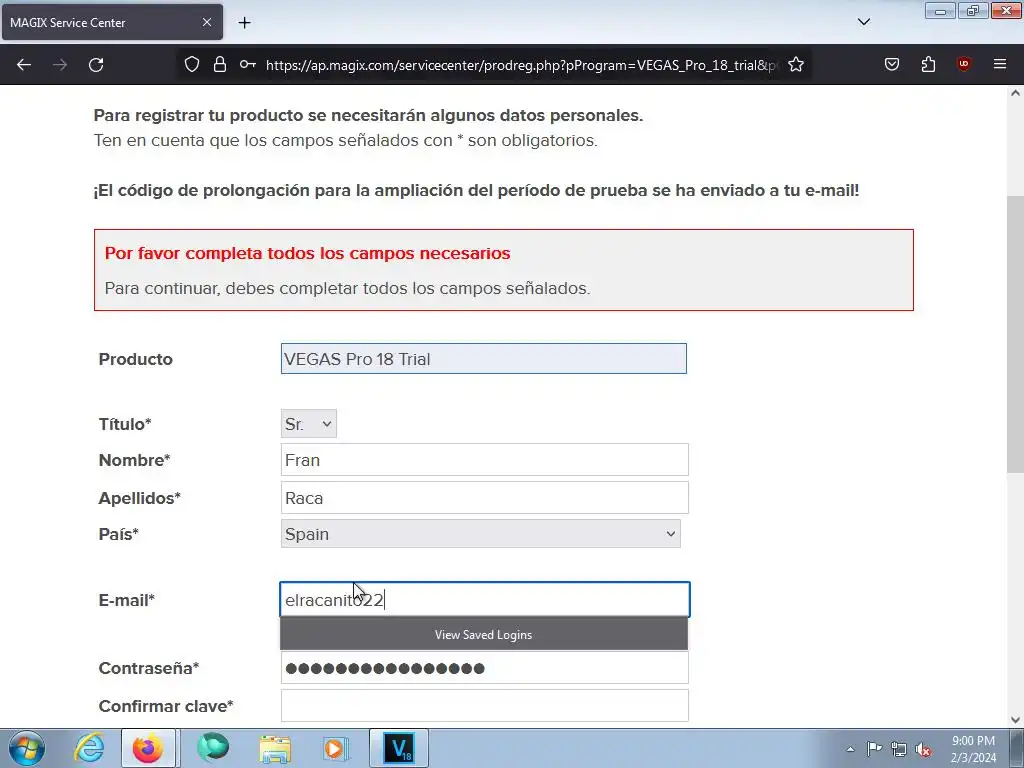Image resolution: width=1024 pixels, height=768 pixels.
Task: List all tabs with the chevron
Action: pos(863,22)
